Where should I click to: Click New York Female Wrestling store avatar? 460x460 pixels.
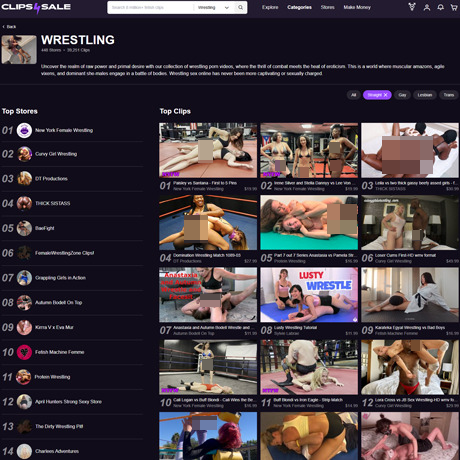coord(24,130)
